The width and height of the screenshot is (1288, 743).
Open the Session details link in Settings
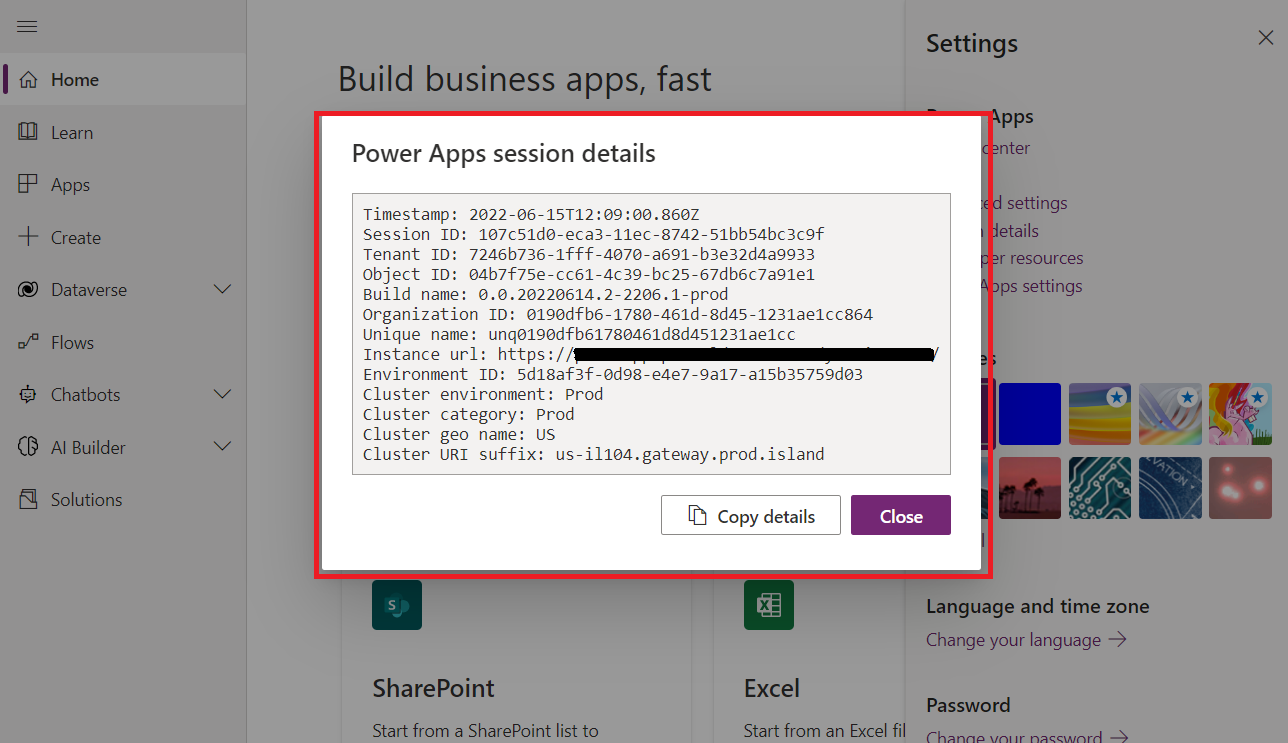pyautogui.click(x=1013, y=231)
